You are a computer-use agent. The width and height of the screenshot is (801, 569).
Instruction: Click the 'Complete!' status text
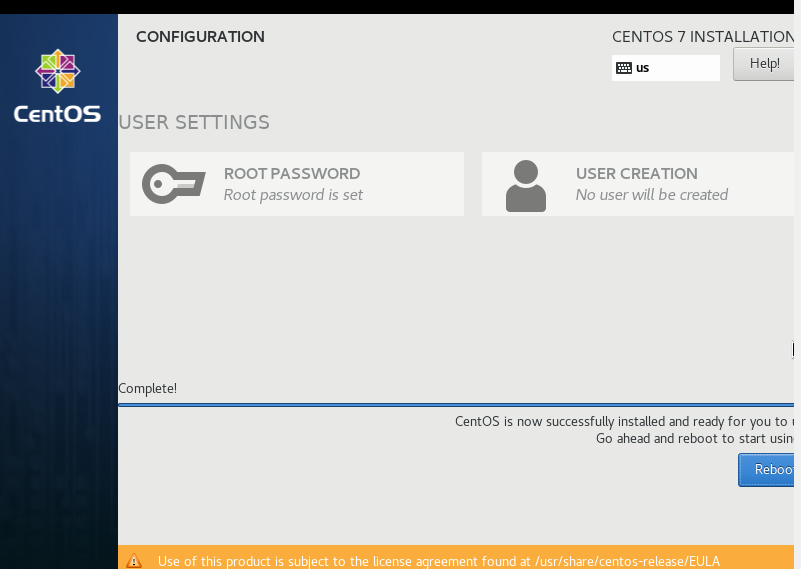click(148, 389)
